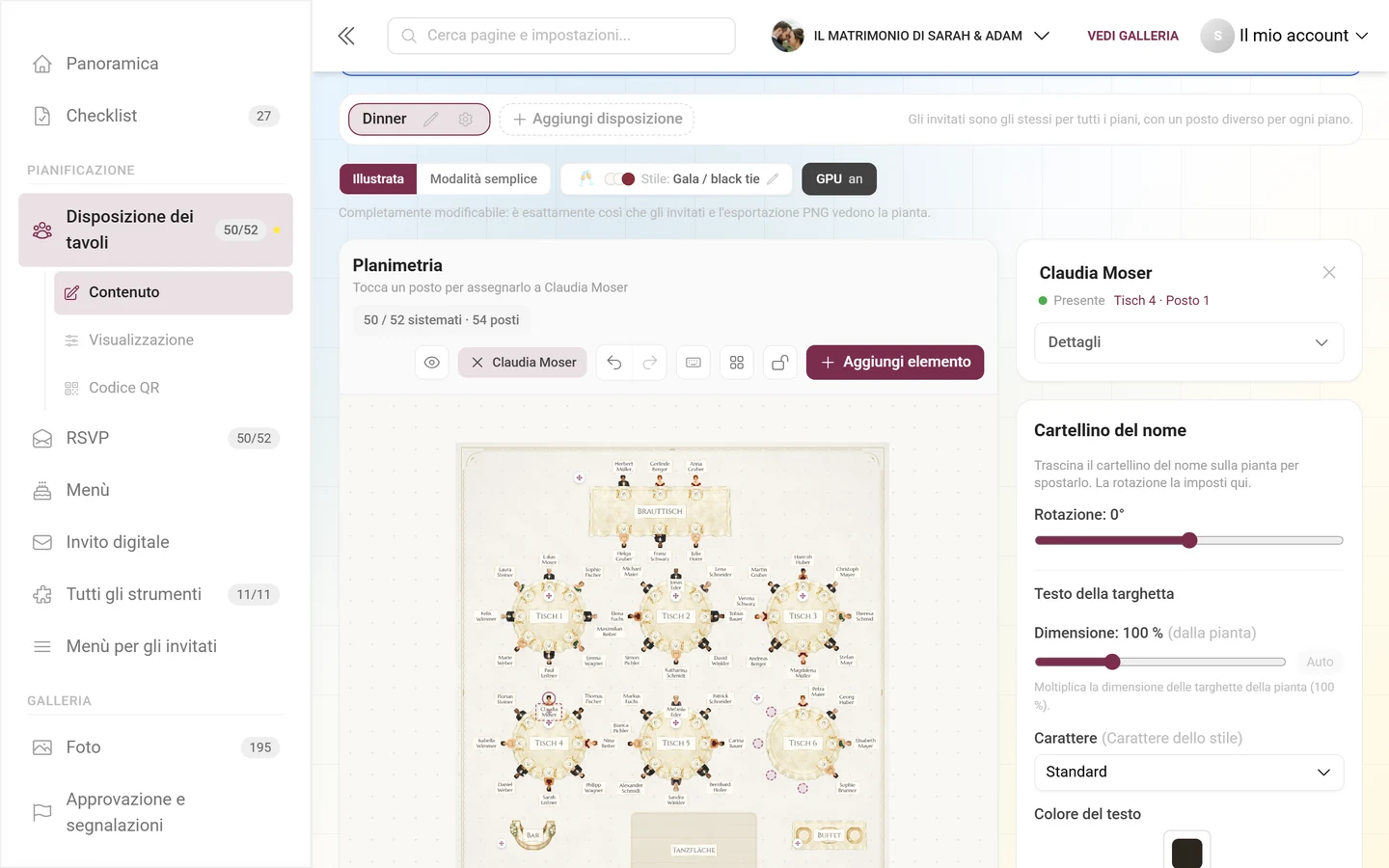Open Panoramica in the sidebar
Image resolution: width=1389 pixels, height=868 pixels.
tap(155, 64)
